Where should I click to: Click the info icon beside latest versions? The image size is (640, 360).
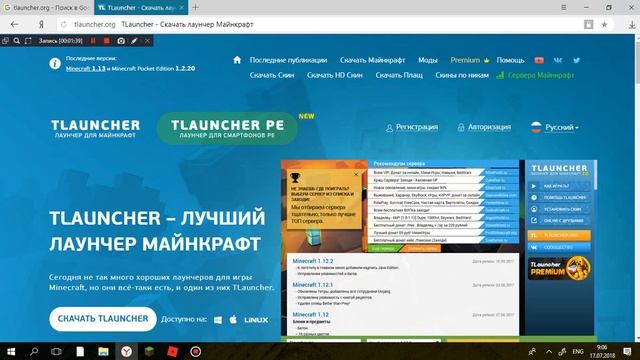(x=55, y=63)
